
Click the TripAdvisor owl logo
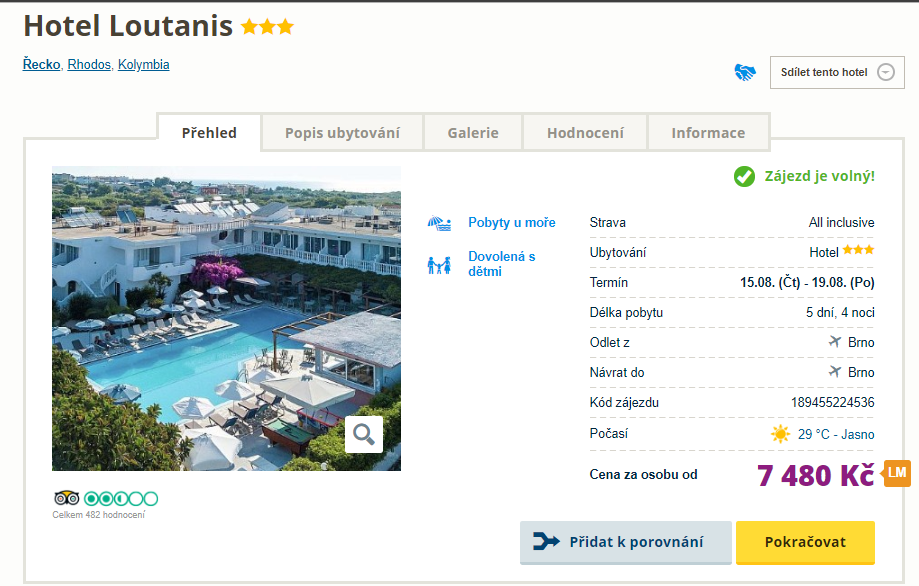[x=66, y=498]
